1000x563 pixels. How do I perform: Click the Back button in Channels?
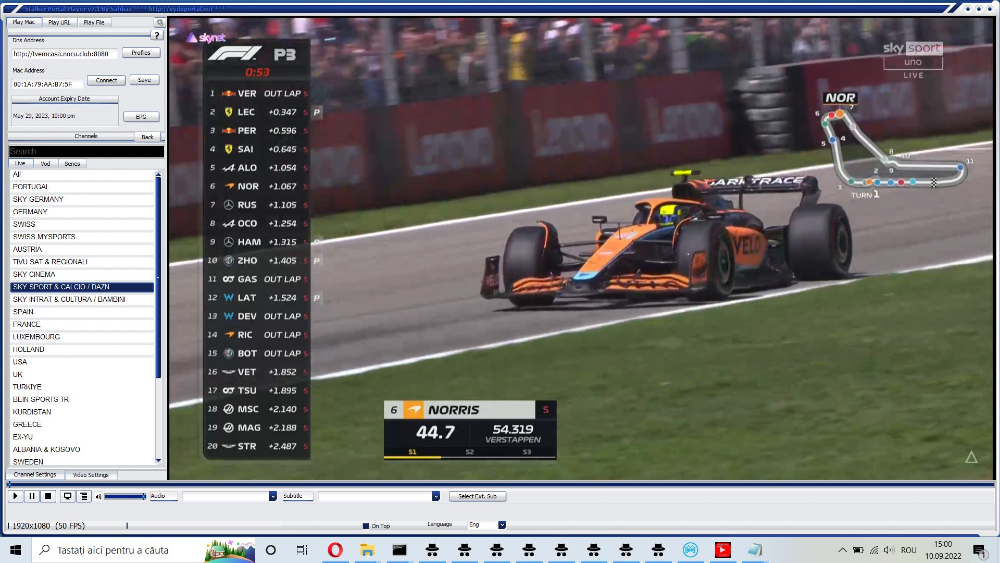[x=147, y=137]
